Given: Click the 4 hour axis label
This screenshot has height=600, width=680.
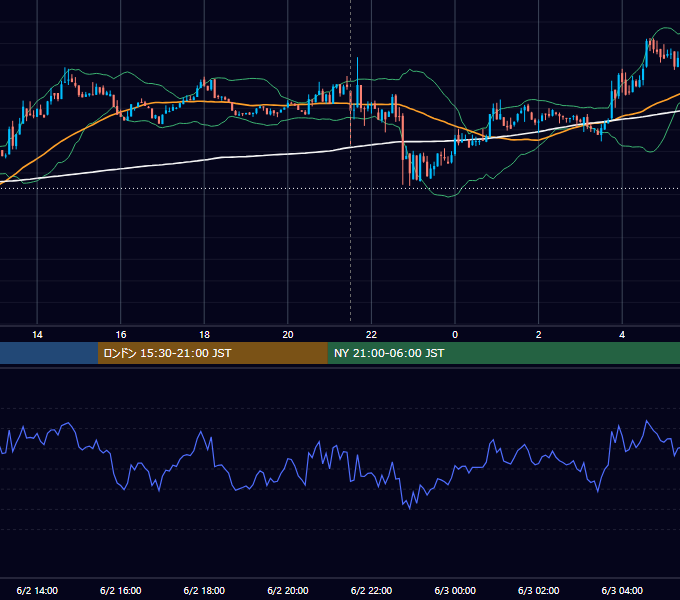Looking at the screenshot, I should click(622, 335).
